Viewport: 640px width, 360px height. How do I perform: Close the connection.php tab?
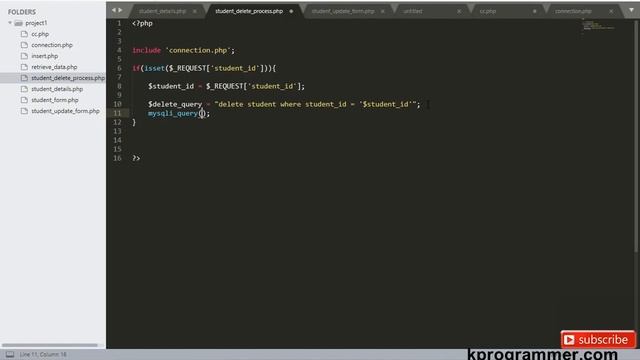(x=611, y=11)
